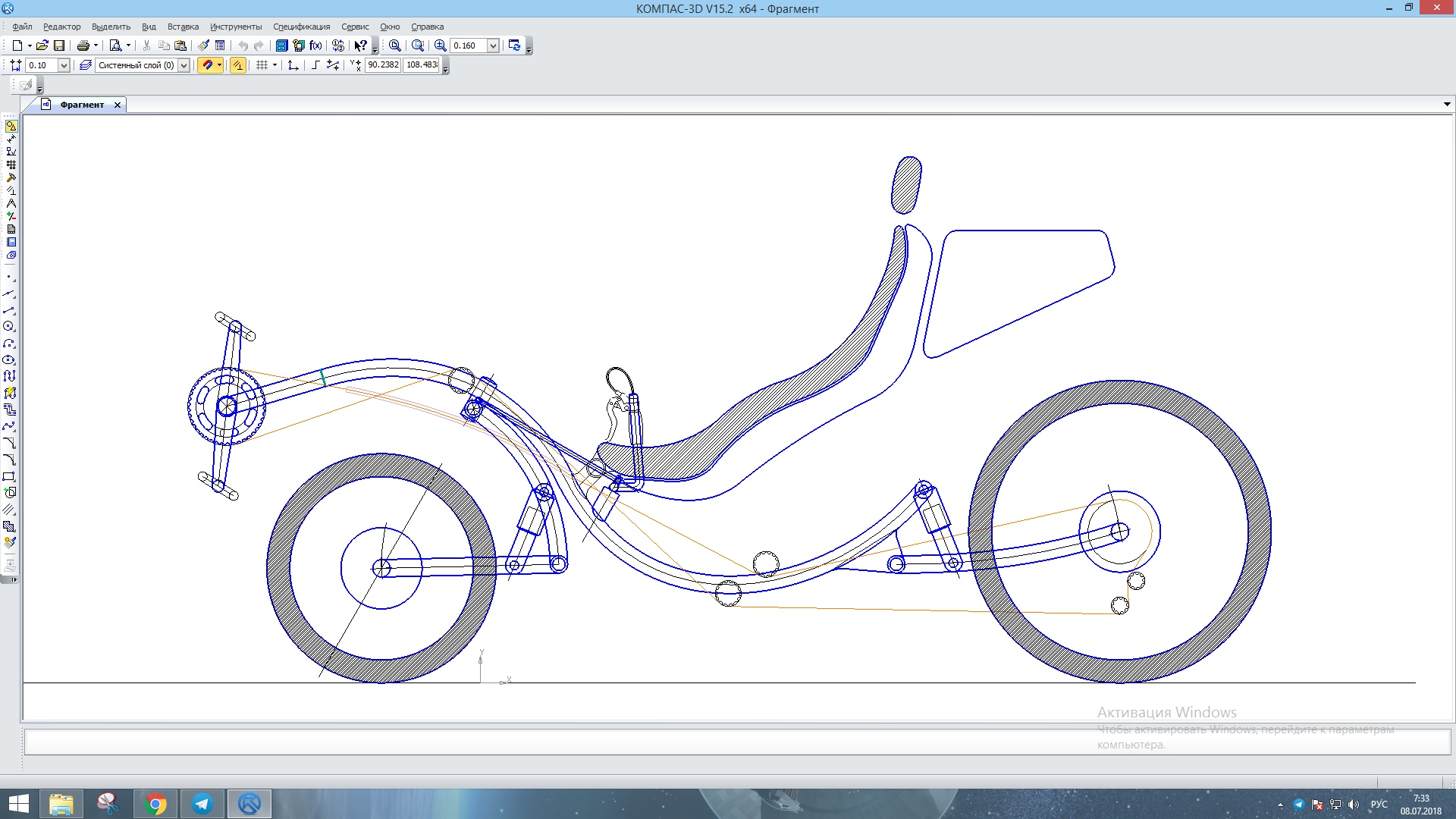Click the Paste clipboard icon
This screenshot has width=1456, height=819.
(180, 45)
